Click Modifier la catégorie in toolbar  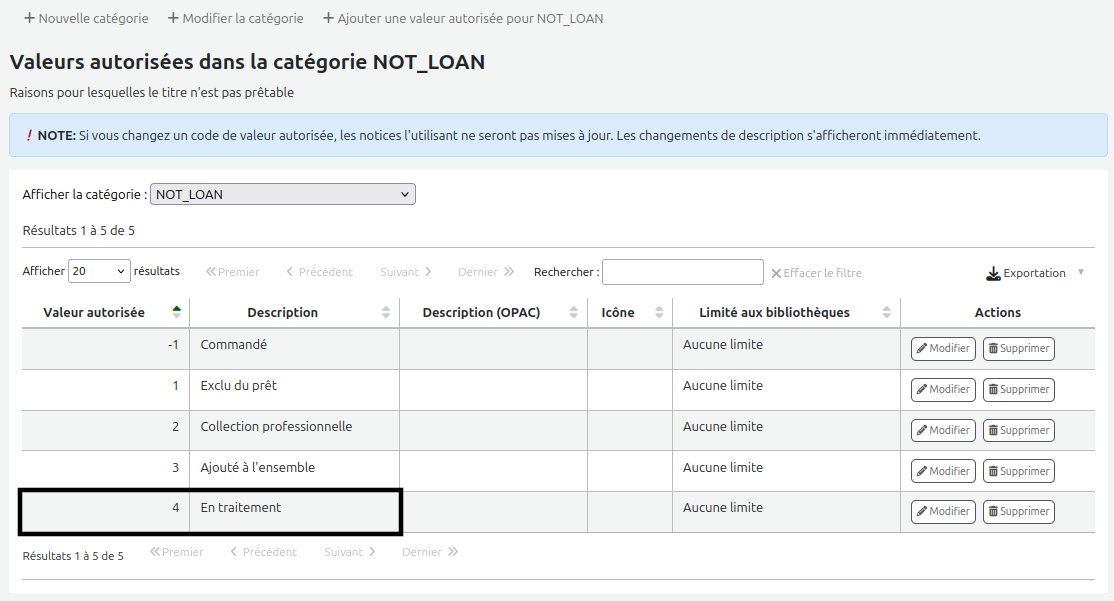click(235, 18)
